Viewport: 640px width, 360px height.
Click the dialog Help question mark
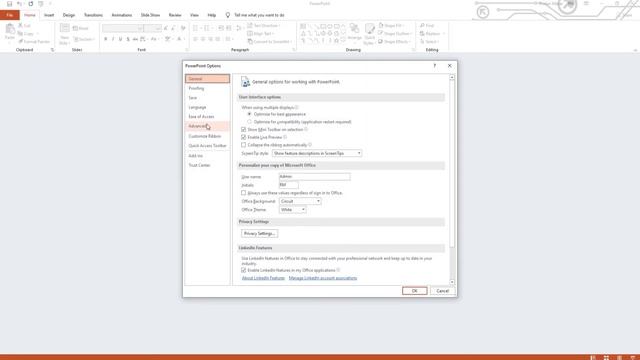(435, 66)
